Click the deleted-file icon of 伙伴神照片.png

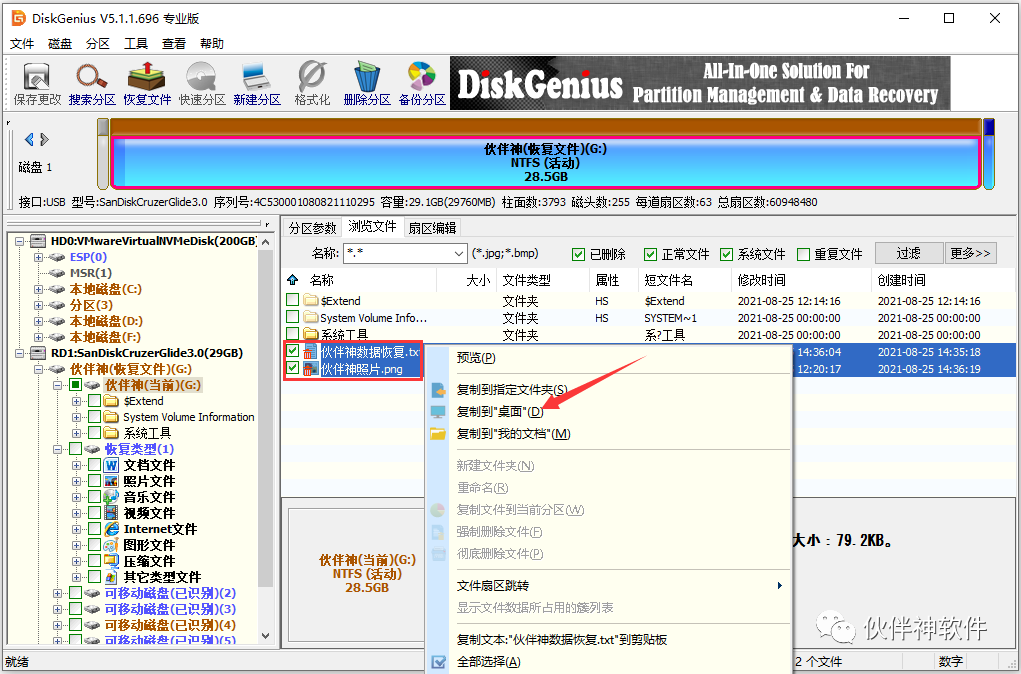(310, 369)
